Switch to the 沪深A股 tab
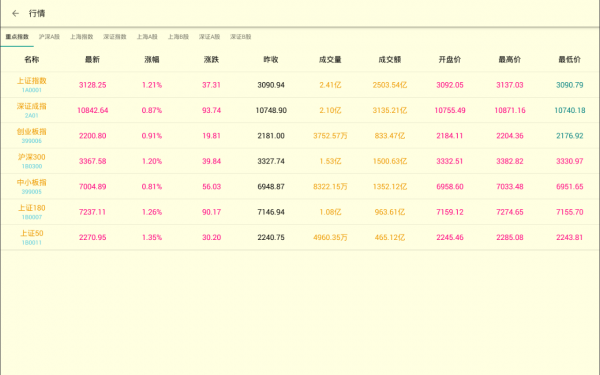This screenshot has height=375, width=600. [49, 37]
